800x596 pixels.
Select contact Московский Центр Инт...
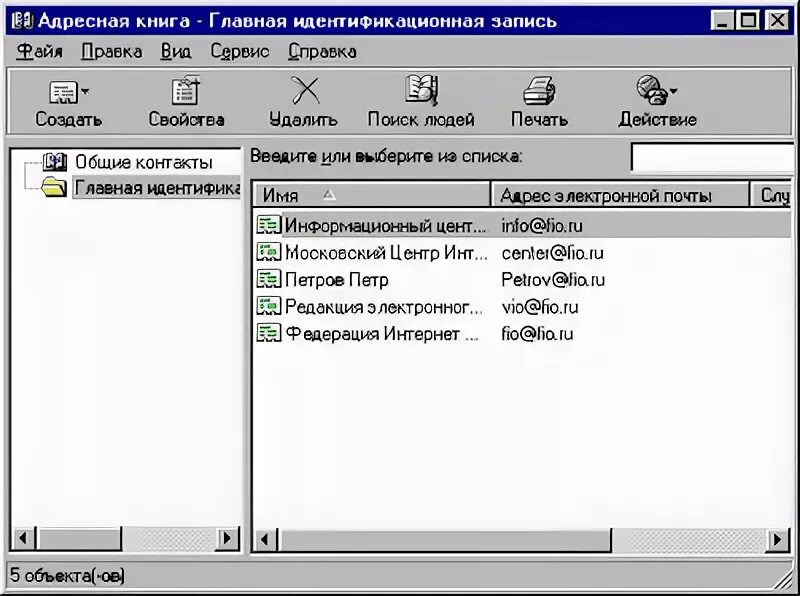(x=386, y=253)
